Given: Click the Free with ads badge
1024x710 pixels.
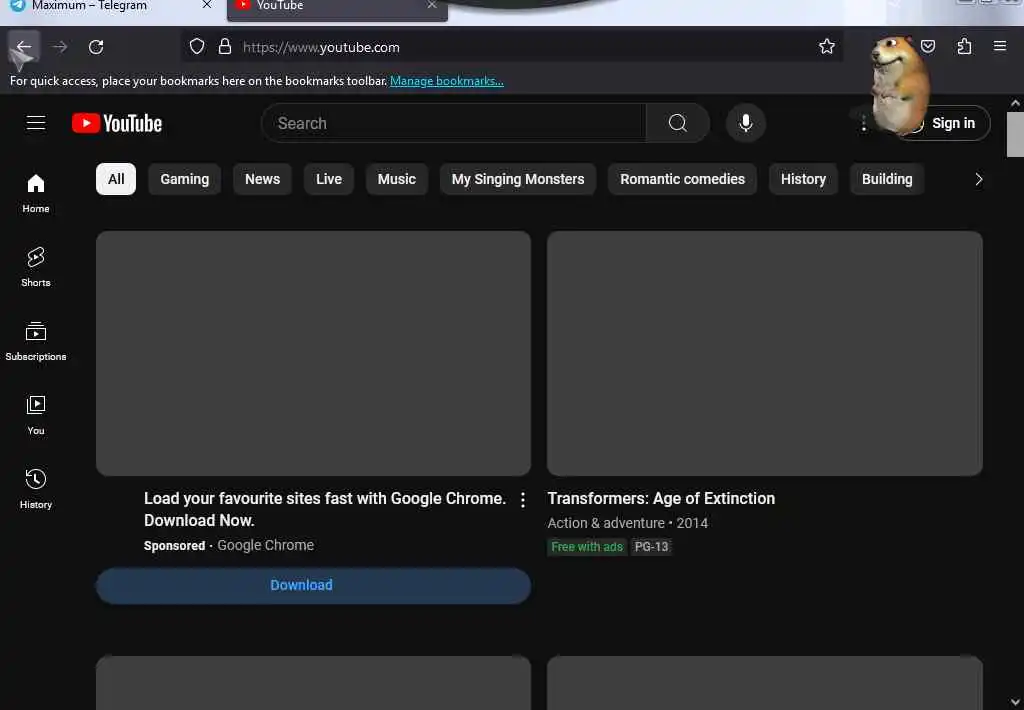Looking at the screenshot, I should pyautogui.click(x=587, y=547).
